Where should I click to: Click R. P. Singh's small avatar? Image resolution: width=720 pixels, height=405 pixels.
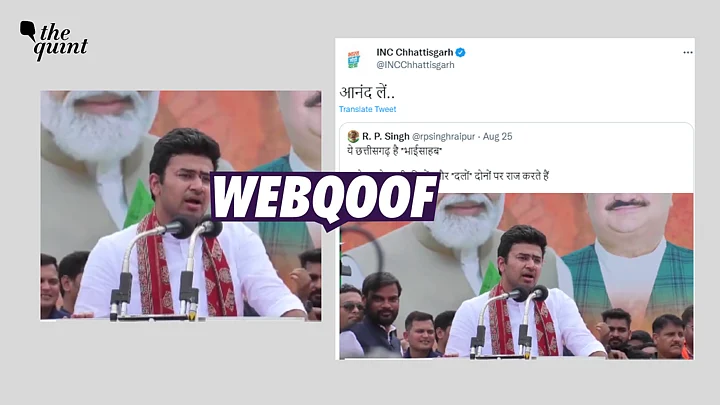click(x=353, y=136)
